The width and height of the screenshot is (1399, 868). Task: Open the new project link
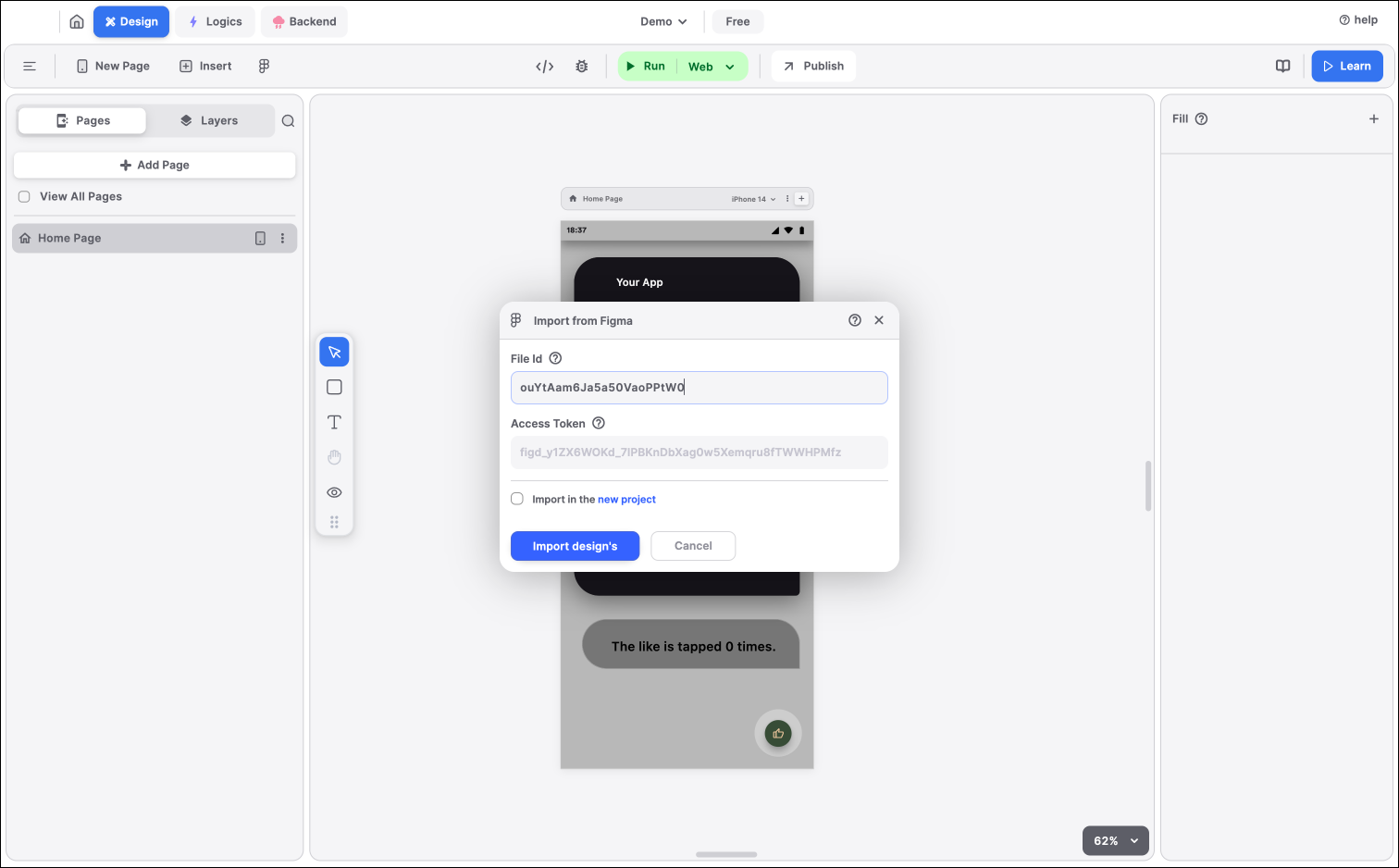626,499
